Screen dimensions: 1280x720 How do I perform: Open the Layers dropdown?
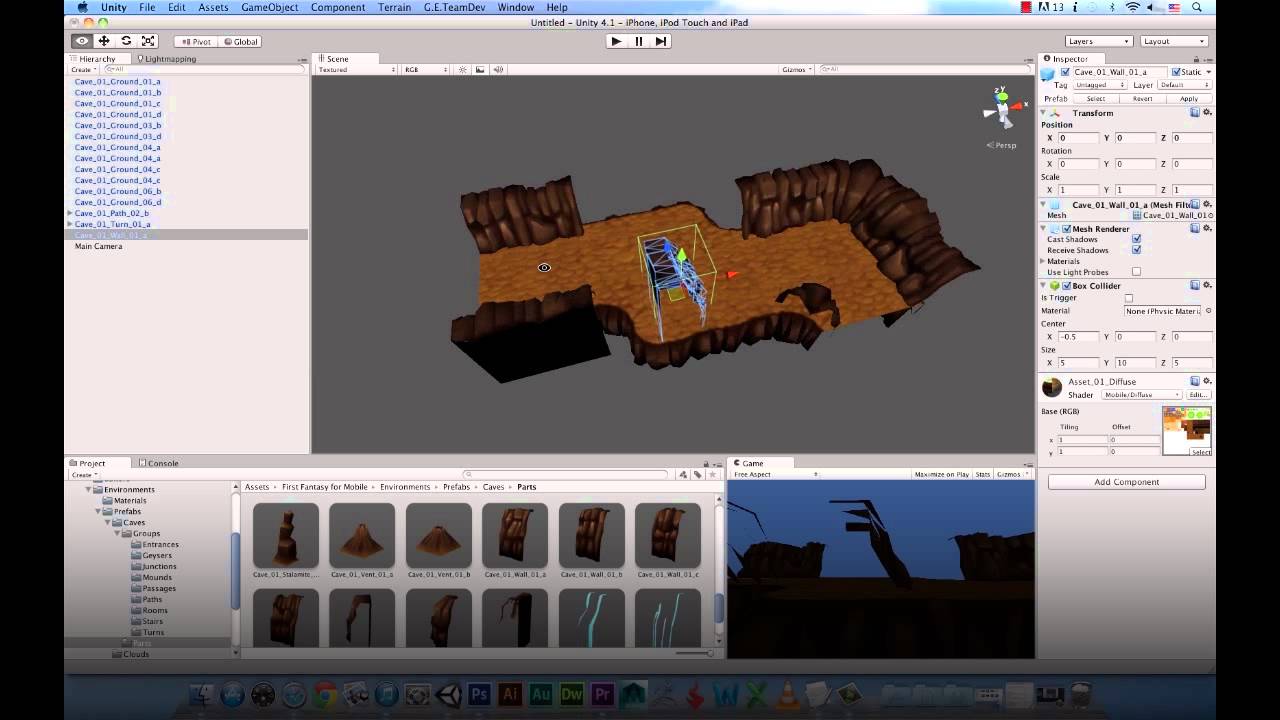pos(1098,41)
